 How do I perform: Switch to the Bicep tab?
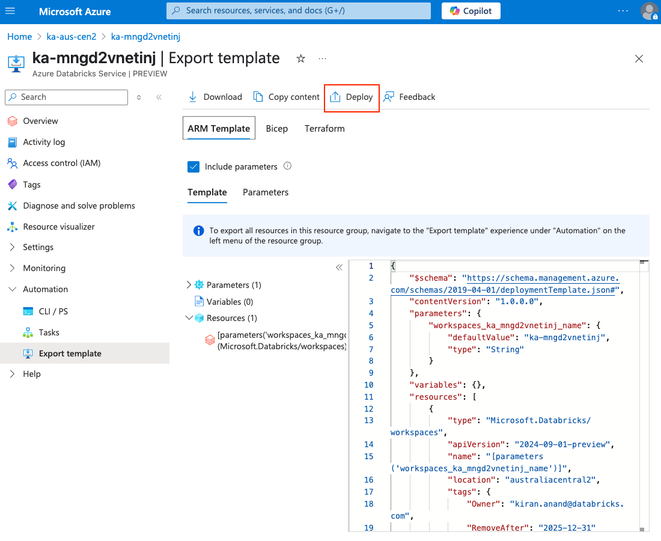pyautogui.click(x=277, y=129)
